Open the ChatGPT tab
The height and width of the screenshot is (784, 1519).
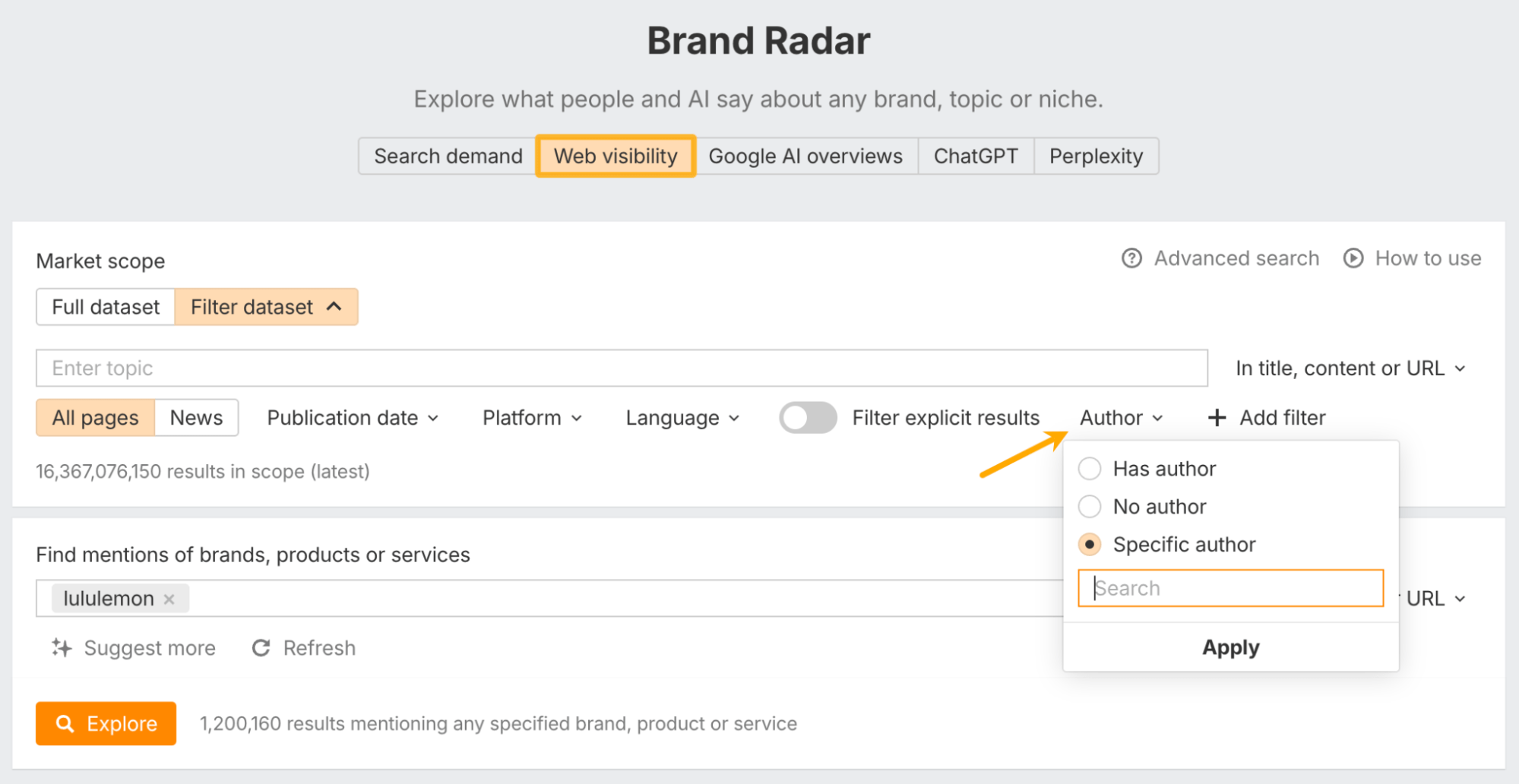(975, 156)
